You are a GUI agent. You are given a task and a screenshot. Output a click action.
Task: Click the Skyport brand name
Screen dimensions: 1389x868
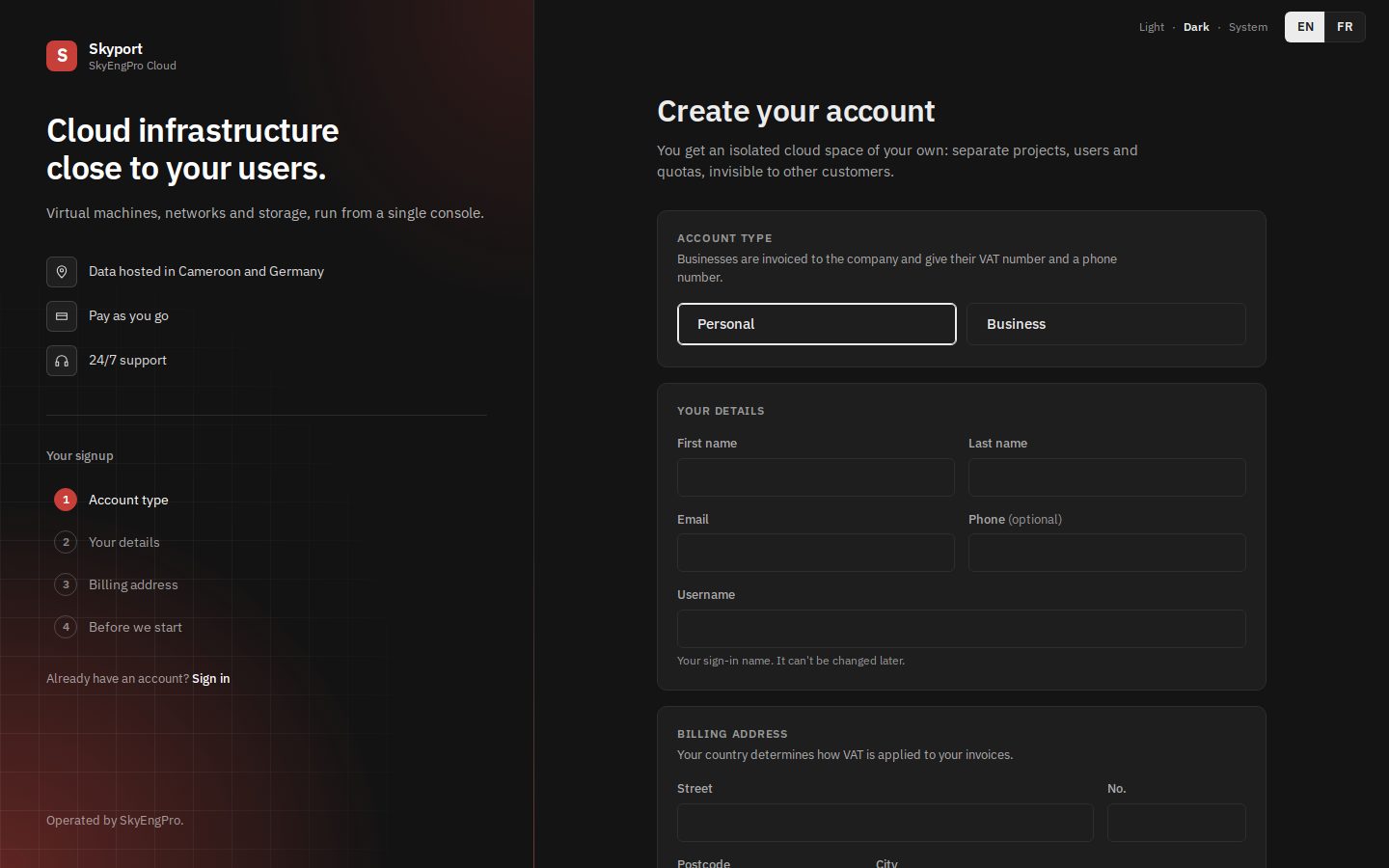click(116, 49)
